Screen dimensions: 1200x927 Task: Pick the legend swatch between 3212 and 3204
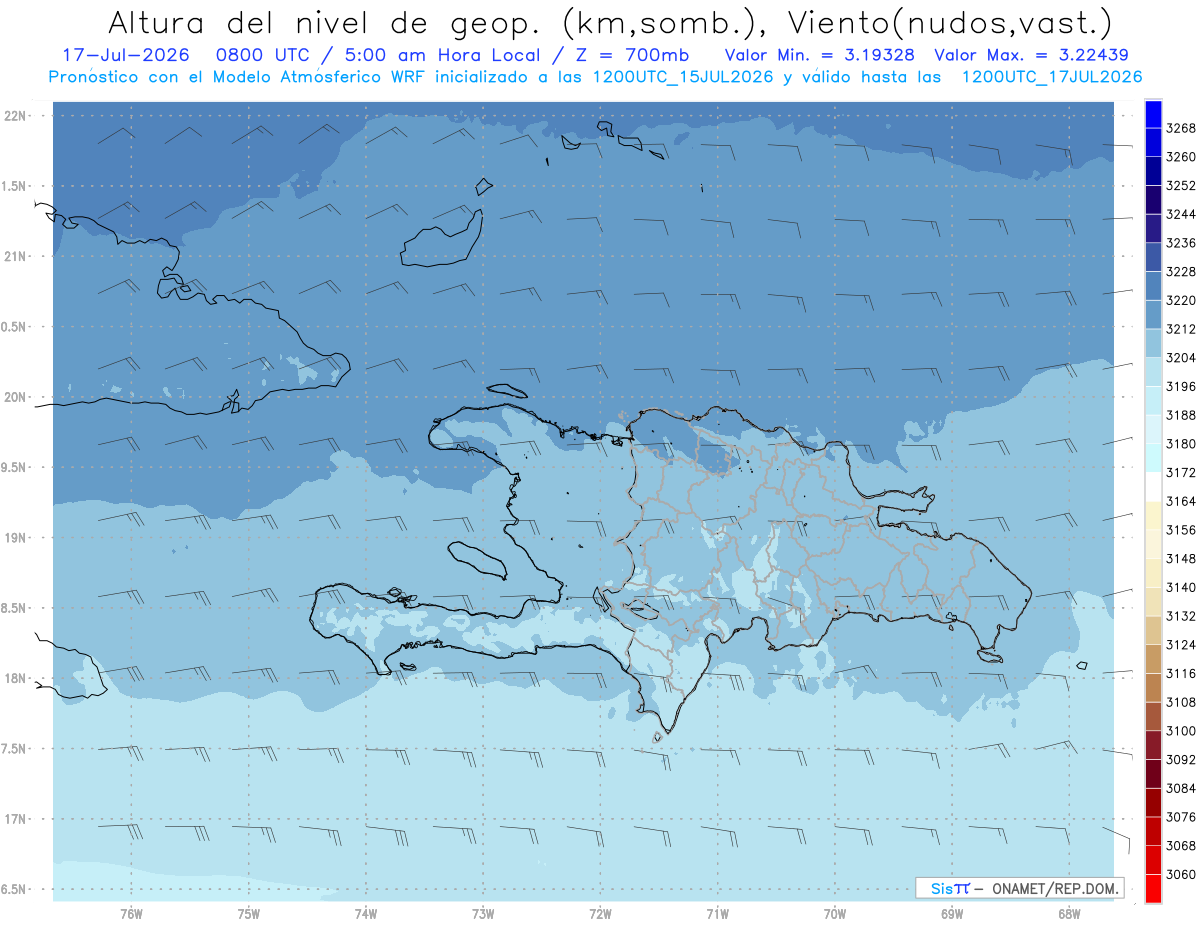coord(1152,344)
